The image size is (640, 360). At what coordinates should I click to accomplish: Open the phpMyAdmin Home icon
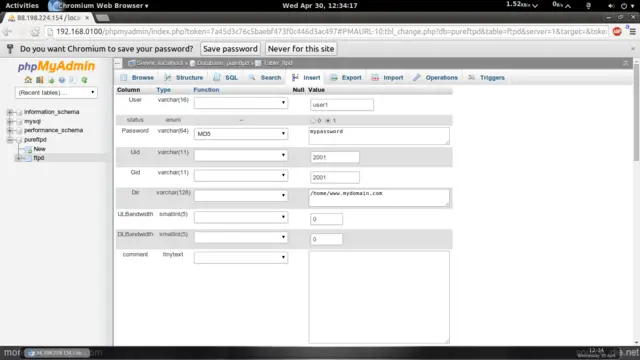[x=28, y=80]
